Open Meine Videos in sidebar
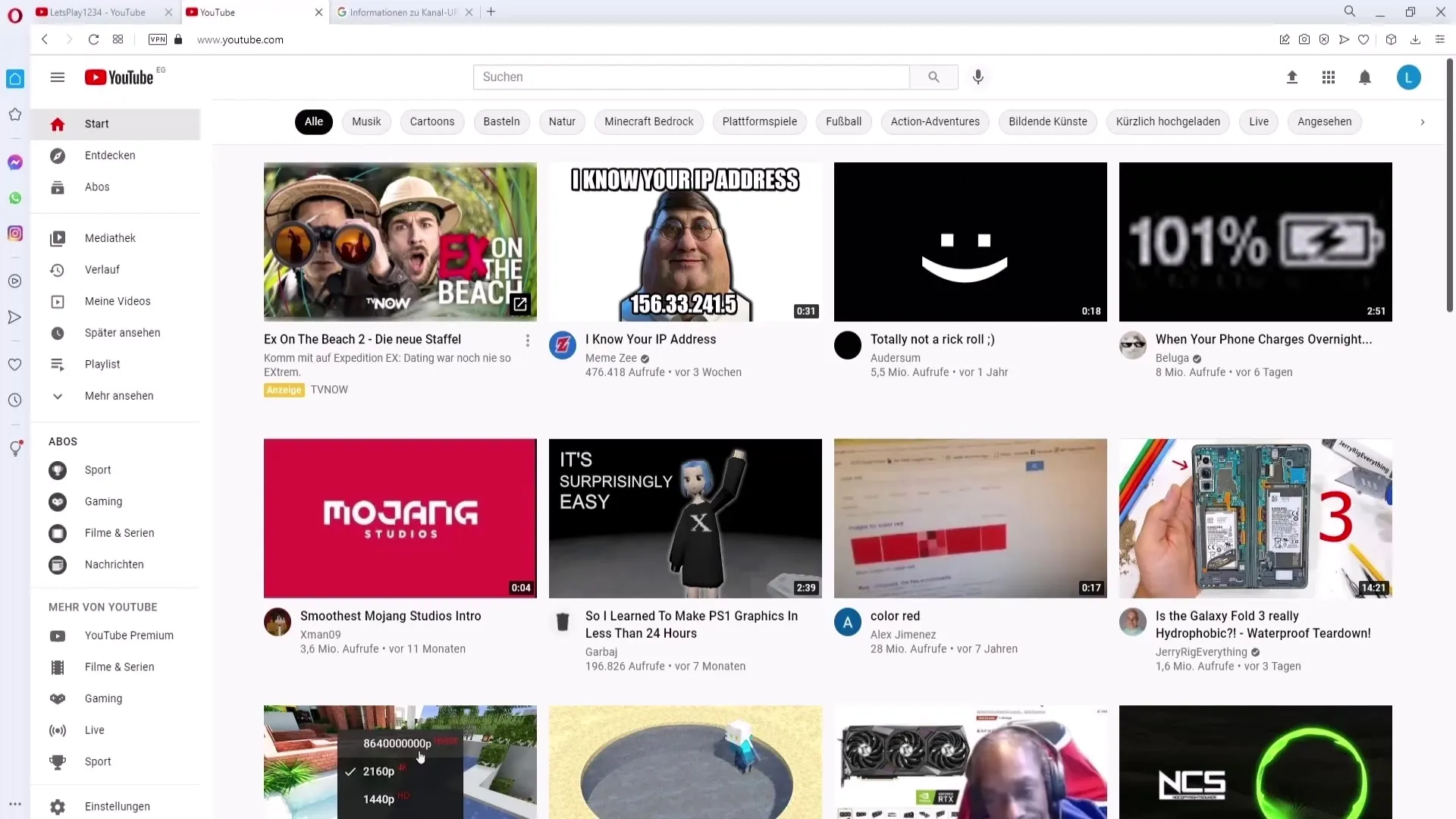The width and height of the screenshot is (1456, 819). tap(115, 301)
